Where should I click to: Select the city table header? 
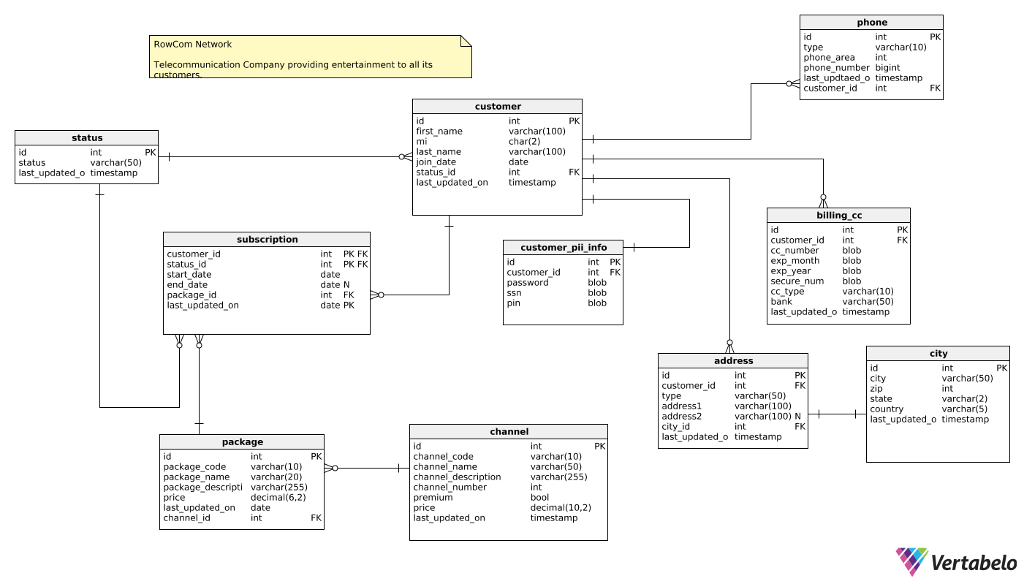pyautogui.click(x=938, y=353)
